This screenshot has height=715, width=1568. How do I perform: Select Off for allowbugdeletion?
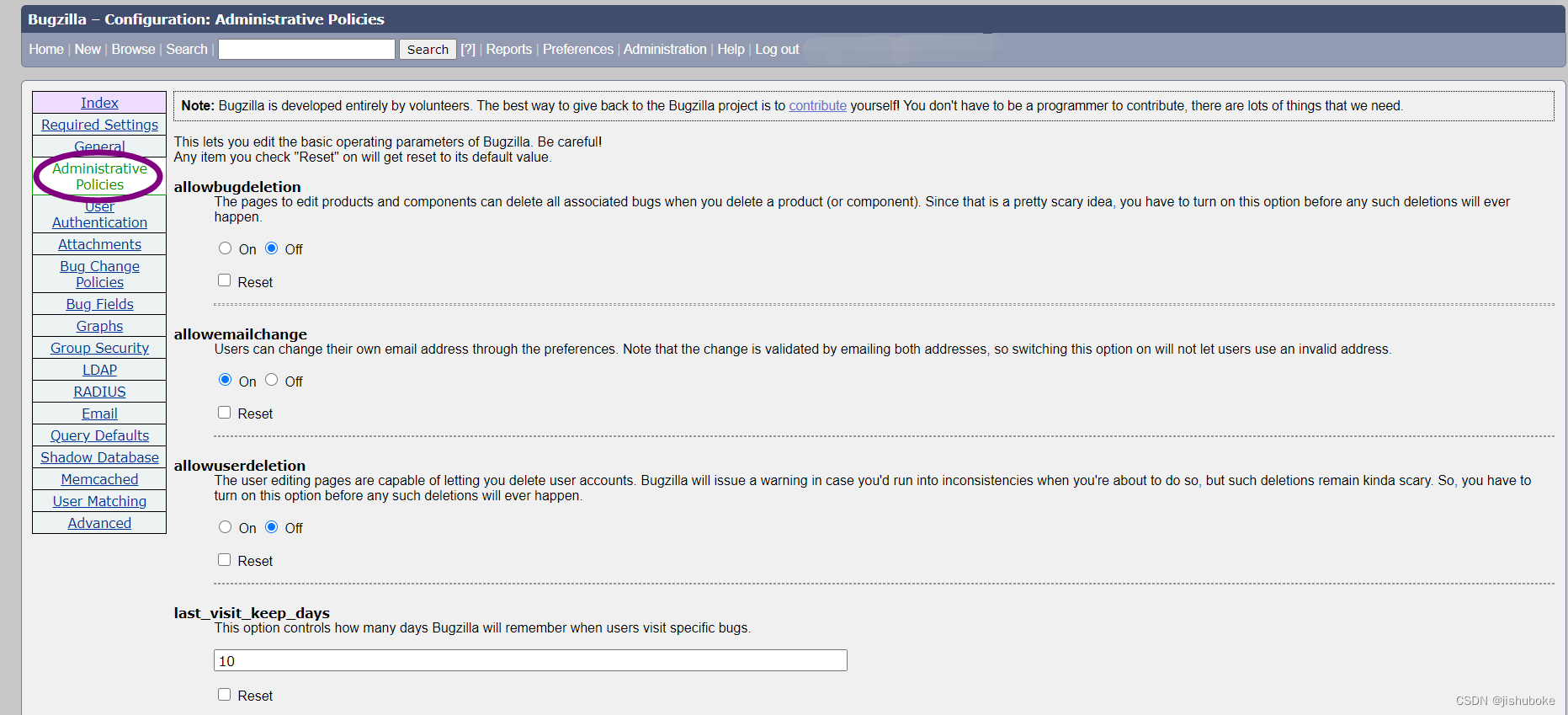[271, 248]
